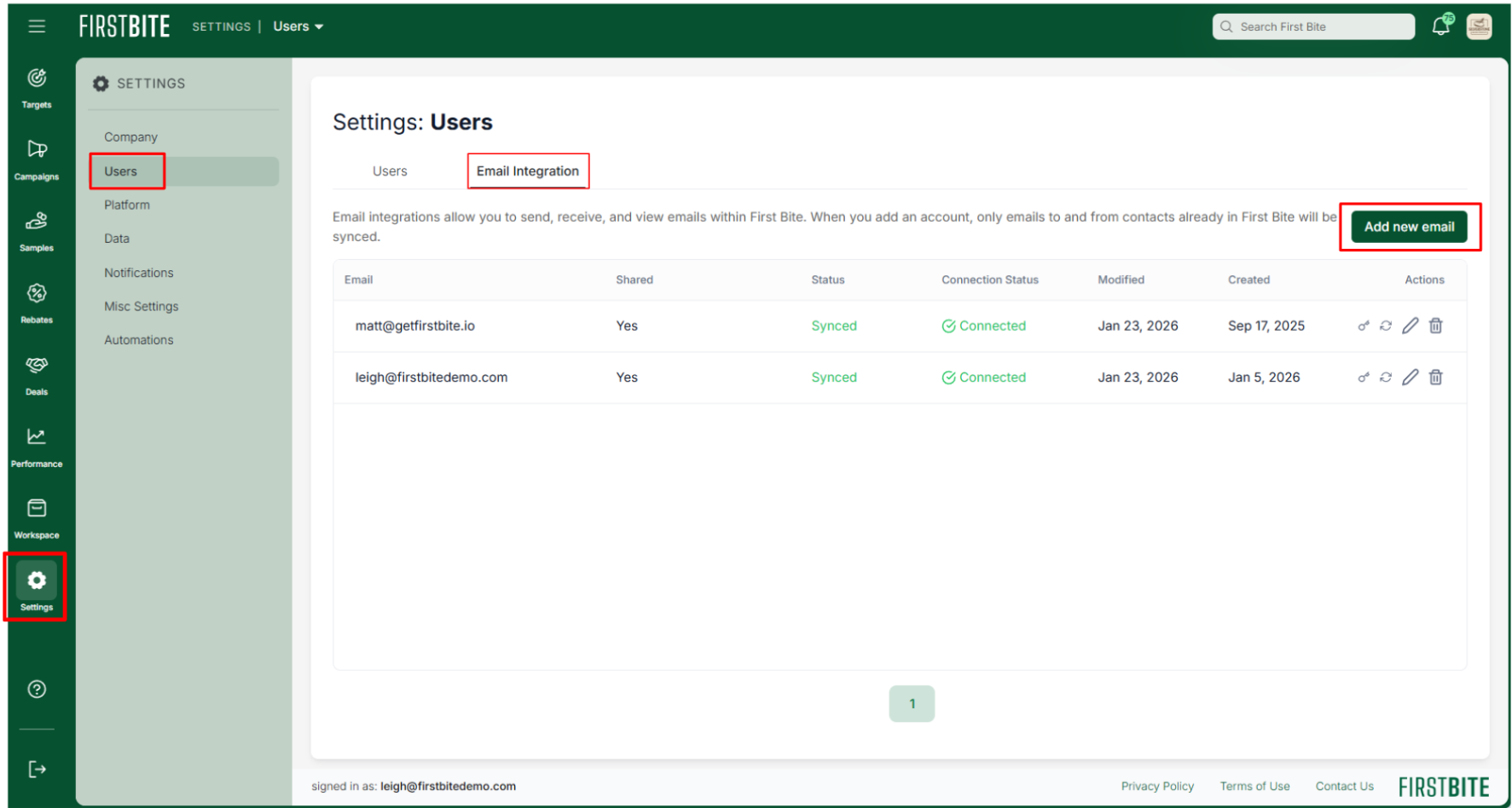Image resolution: width=1512 pixels, height=808 pixels.
Task: Click the logout icon in the sidebar
Action: click(37, 770)
